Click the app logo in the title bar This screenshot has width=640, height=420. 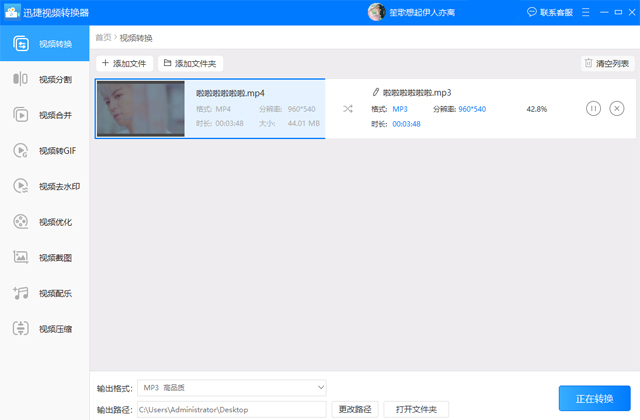tap(12, 12)
